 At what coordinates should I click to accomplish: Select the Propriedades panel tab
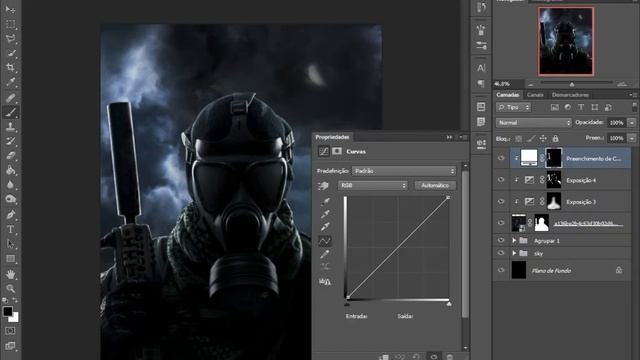[x=332, y=137]
